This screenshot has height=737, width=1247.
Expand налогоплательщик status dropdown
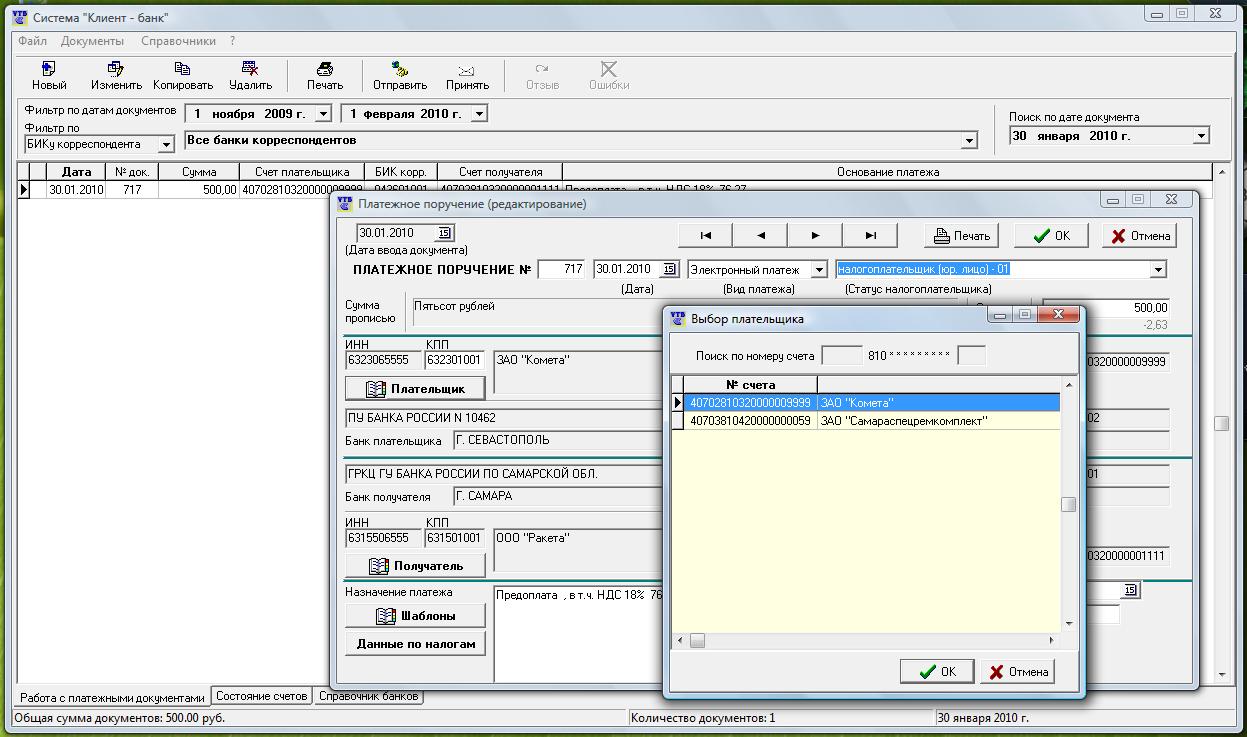(x=1158, y=270)
